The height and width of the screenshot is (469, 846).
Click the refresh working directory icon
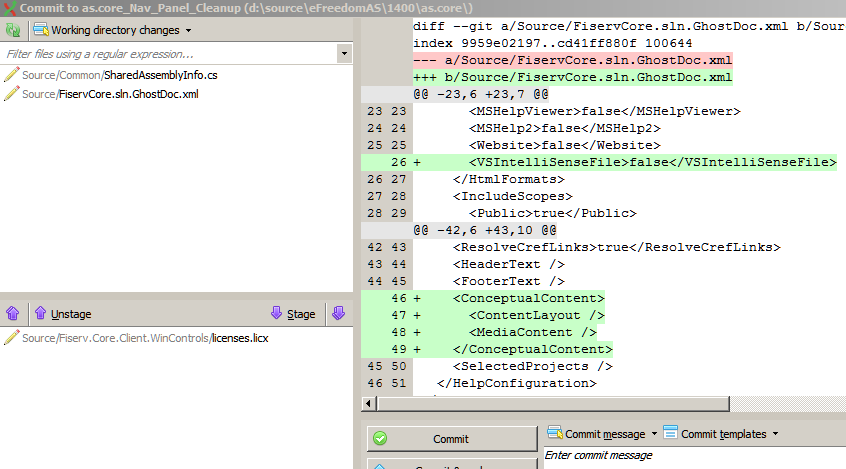[13, 30]
